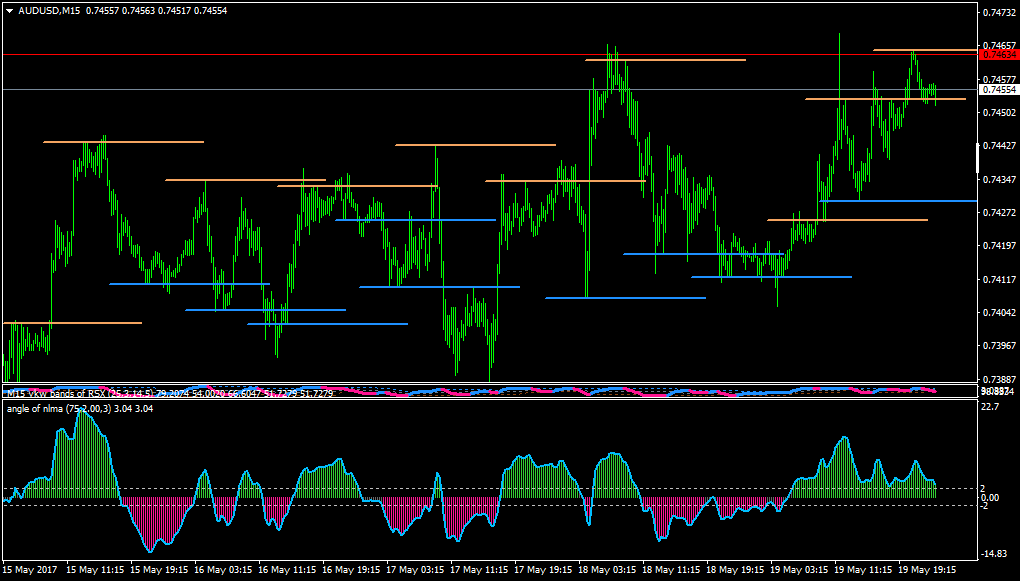The image size is (1020, 581).
Task: Click the 0.74042 price scale label
Action: [x=999, y=312]
